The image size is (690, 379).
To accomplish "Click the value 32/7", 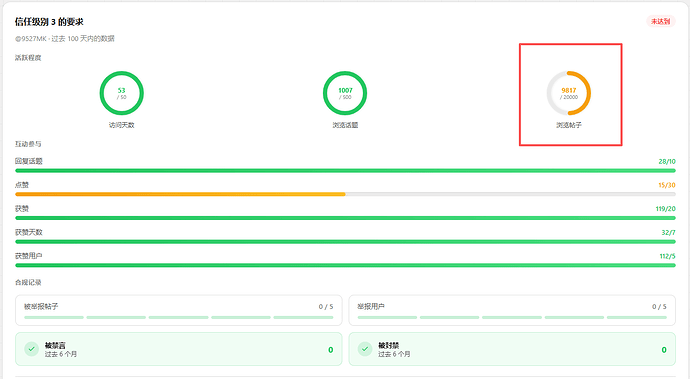I will 668,232.
